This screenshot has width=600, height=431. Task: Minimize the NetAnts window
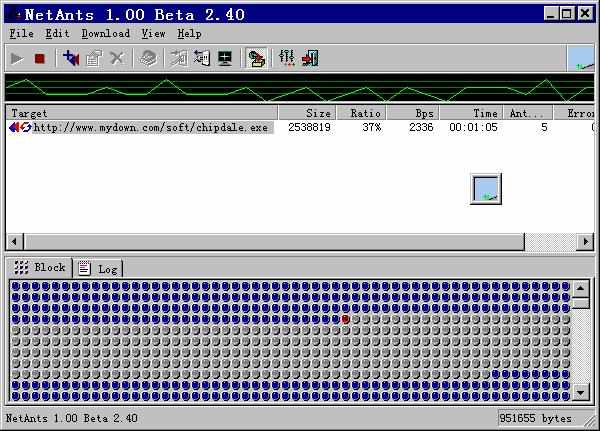coord(551,14)
